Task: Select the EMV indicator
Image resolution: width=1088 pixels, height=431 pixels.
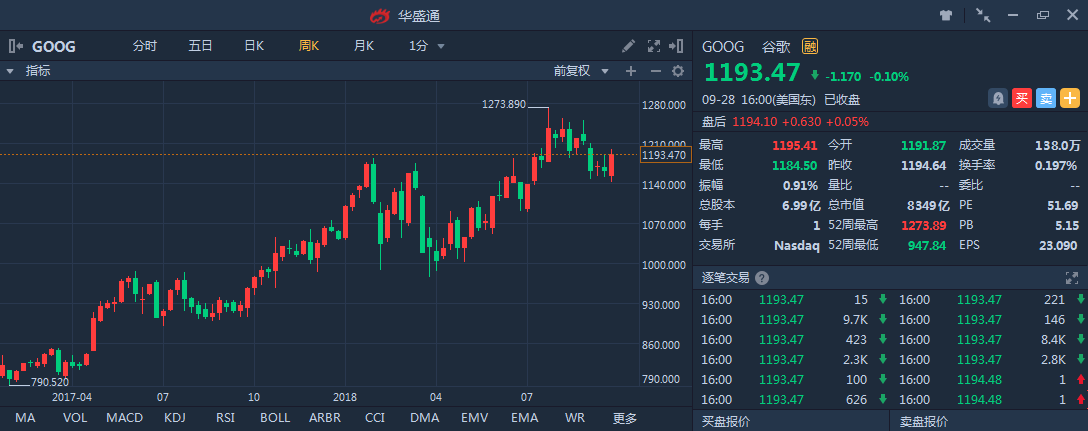Action: (x=475, y=418)
